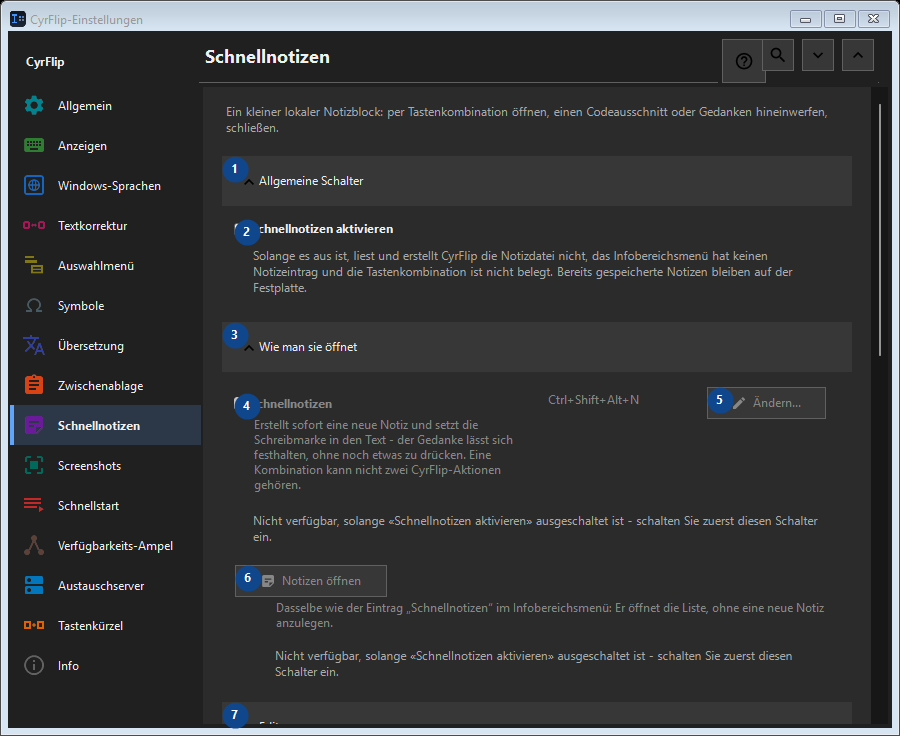Screen dimensions: 900x736
Task: Switch to the Textkorrektur page
Action: point(106,226)
